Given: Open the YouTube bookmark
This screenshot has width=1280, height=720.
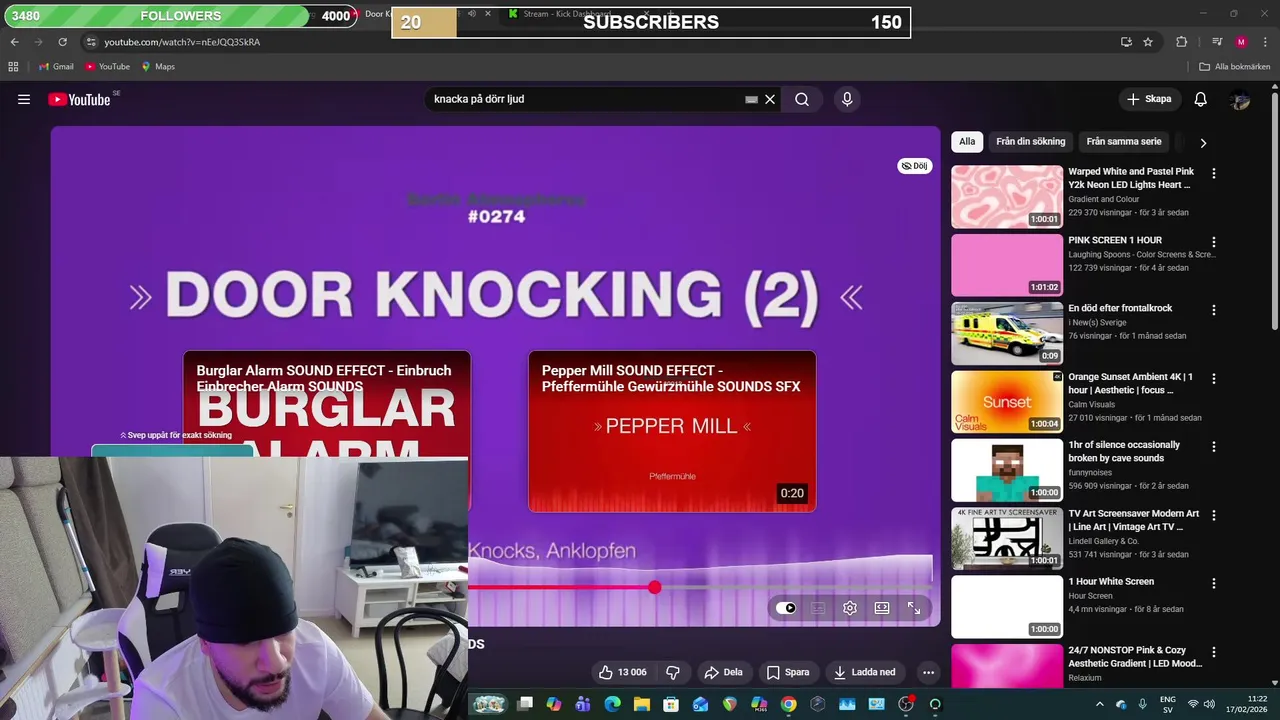Looking at the screenshot, I should click(107, 67).
